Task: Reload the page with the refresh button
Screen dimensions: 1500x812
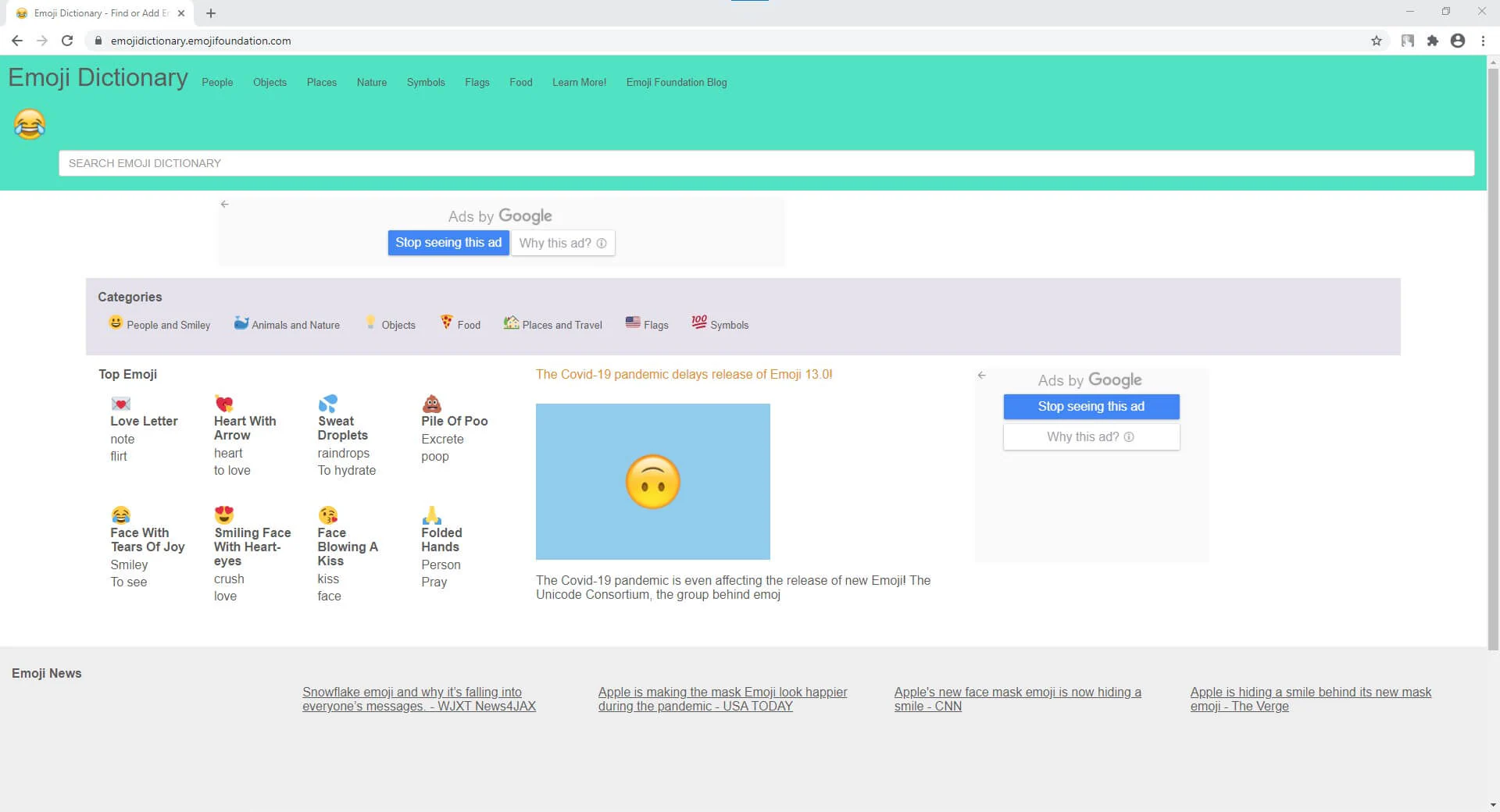Action: coord(67,41)
